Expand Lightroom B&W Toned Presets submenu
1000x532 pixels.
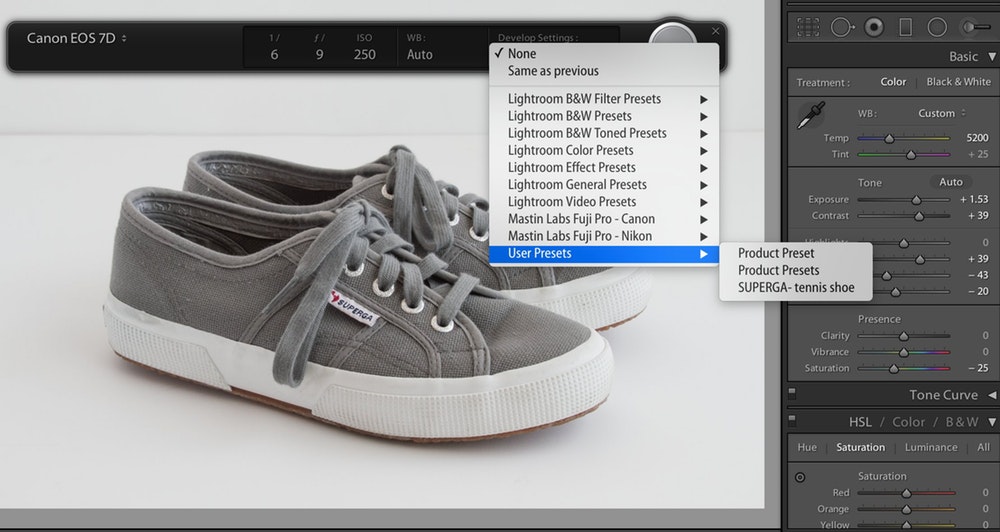[x=603, y=133]
